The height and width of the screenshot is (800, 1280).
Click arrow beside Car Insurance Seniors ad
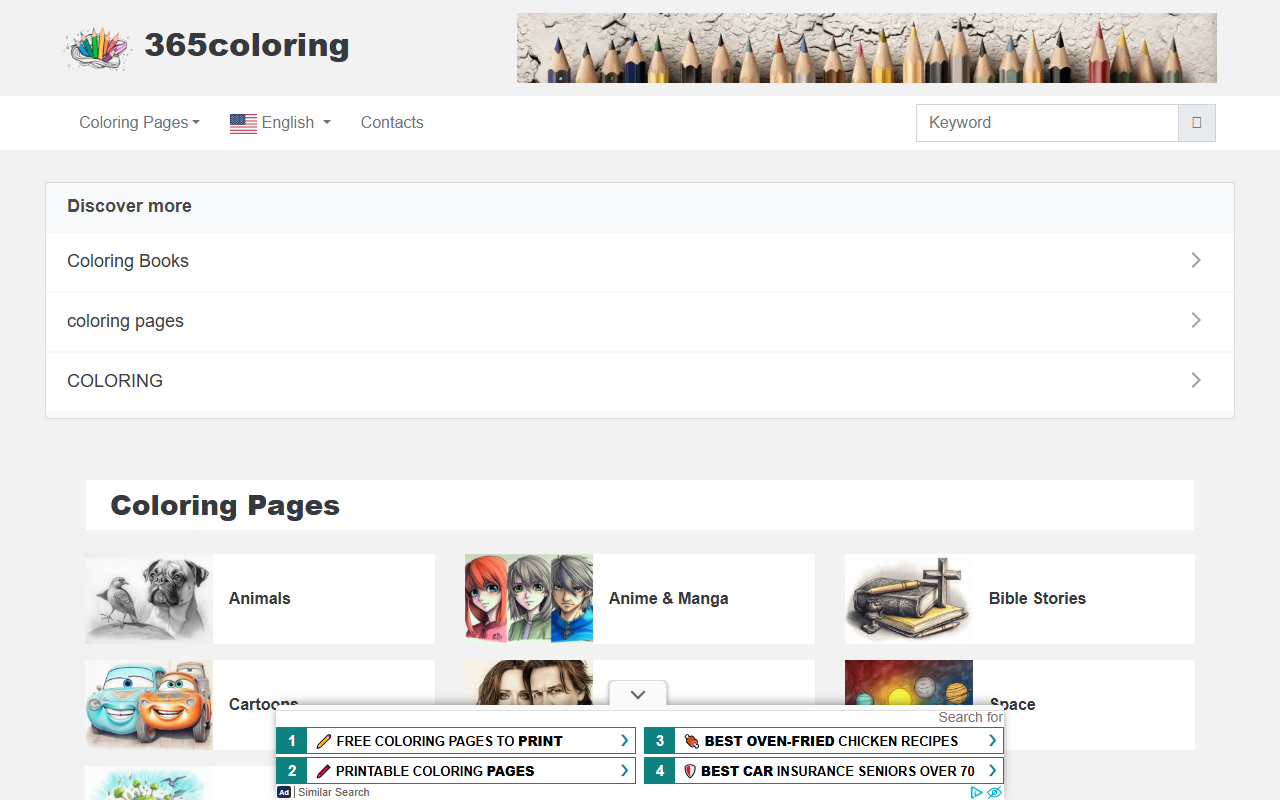pyautogui.click(x=992, y=771)
